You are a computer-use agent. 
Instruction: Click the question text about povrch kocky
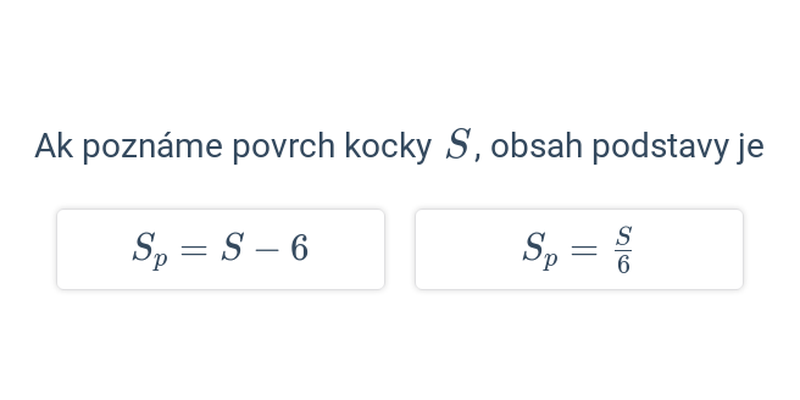[399, 147]
